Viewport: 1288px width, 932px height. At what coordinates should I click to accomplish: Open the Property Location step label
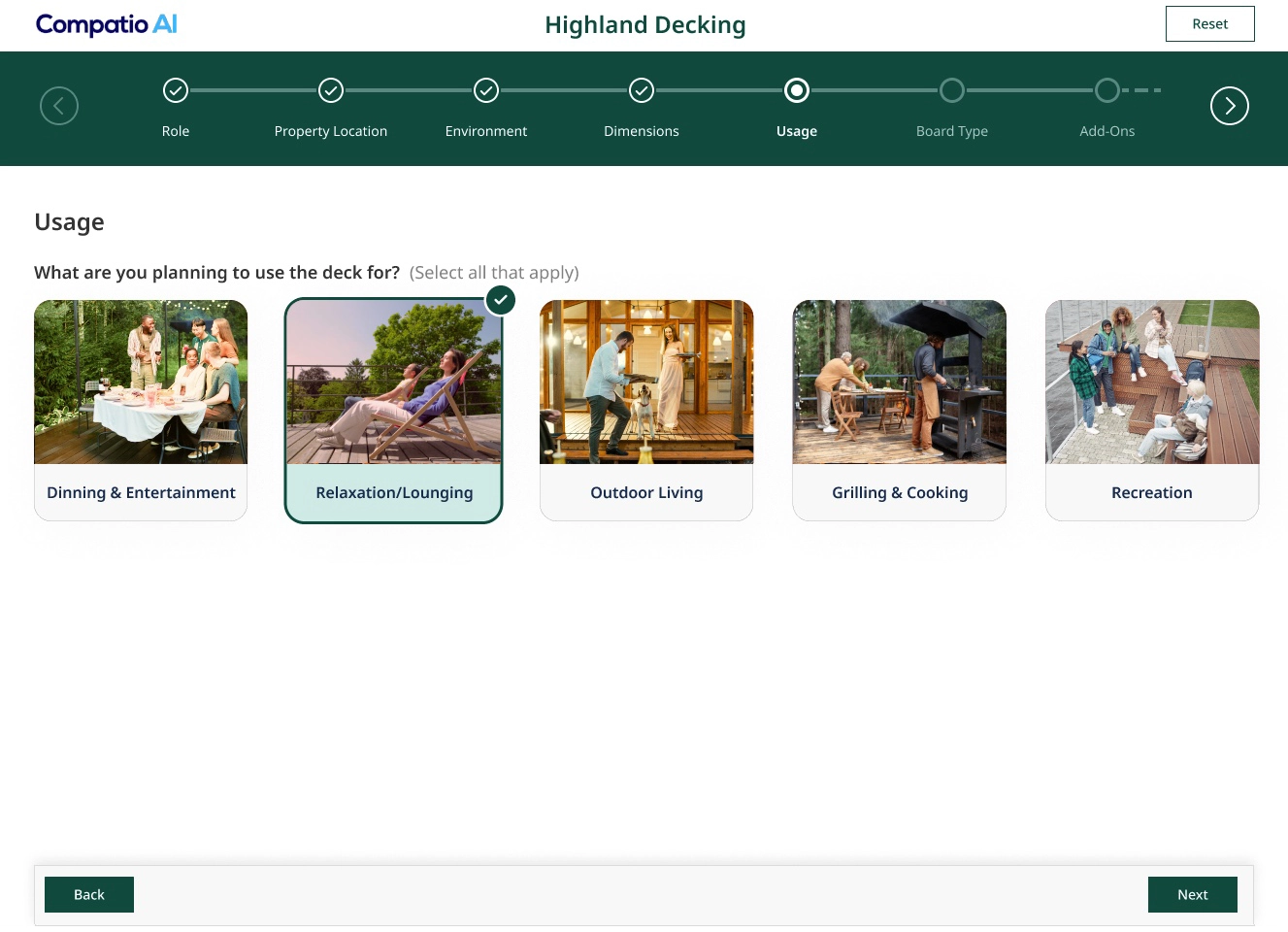coord(331,131)
